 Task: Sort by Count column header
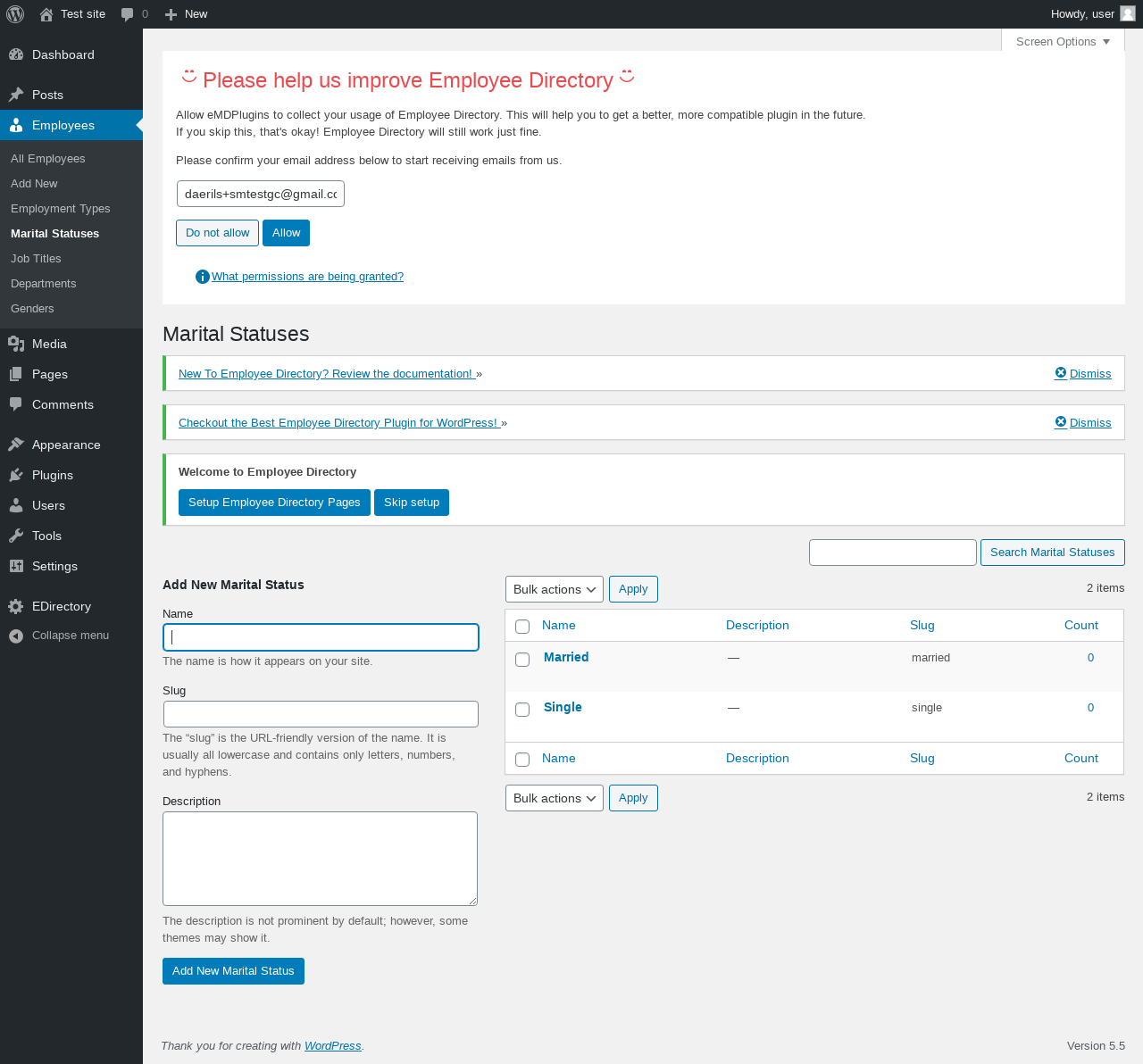[1081, 626]
